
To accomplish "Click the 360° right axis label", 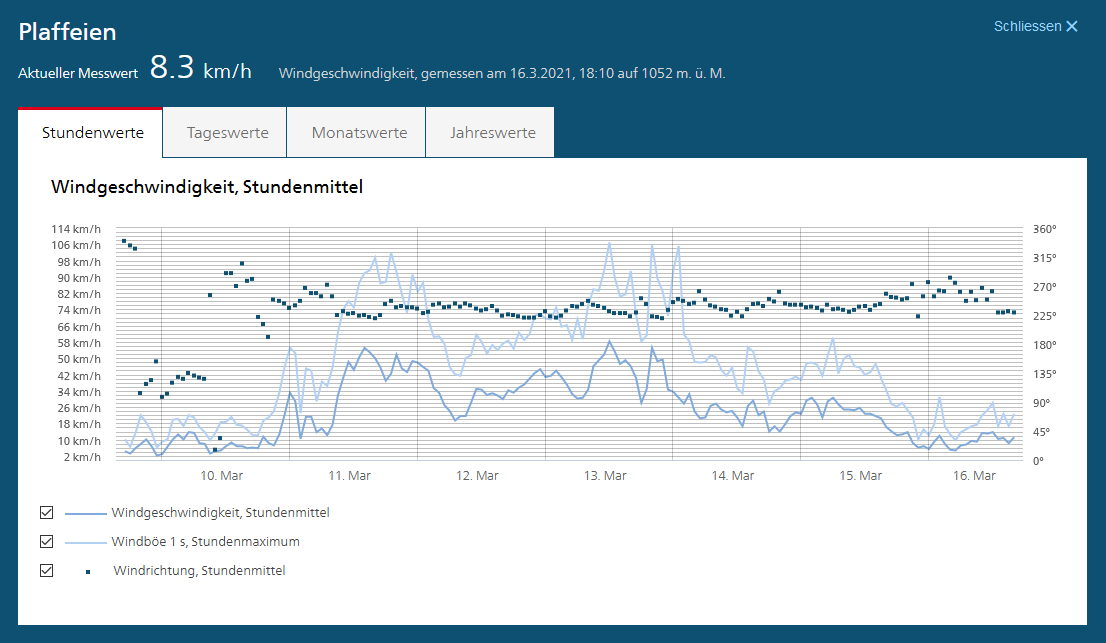I will [x=1044, y=229].
